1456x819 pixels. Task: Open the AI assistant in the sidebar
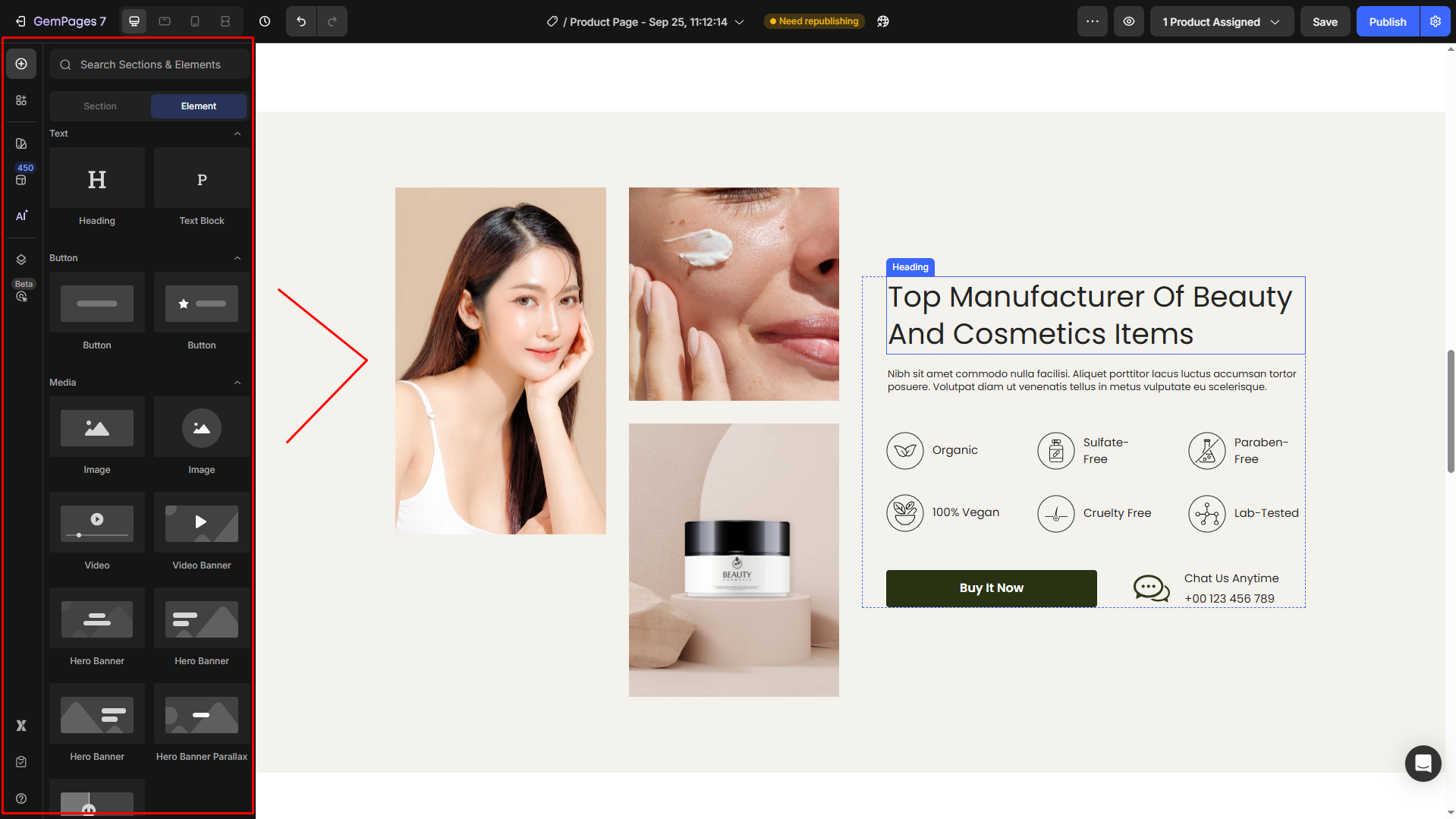[x=21, y=216]
